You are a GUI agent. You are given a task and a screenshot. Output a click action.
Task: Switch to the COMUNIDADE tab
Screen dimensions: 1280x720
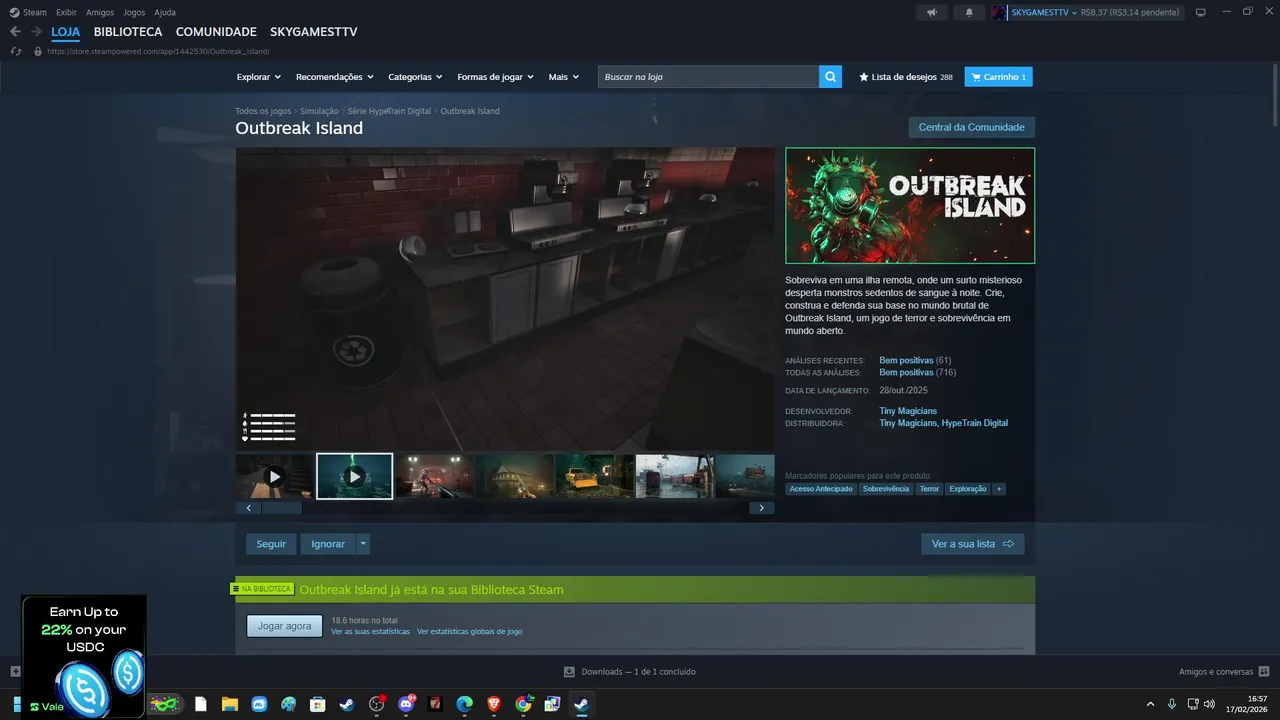tap(216, 32)
